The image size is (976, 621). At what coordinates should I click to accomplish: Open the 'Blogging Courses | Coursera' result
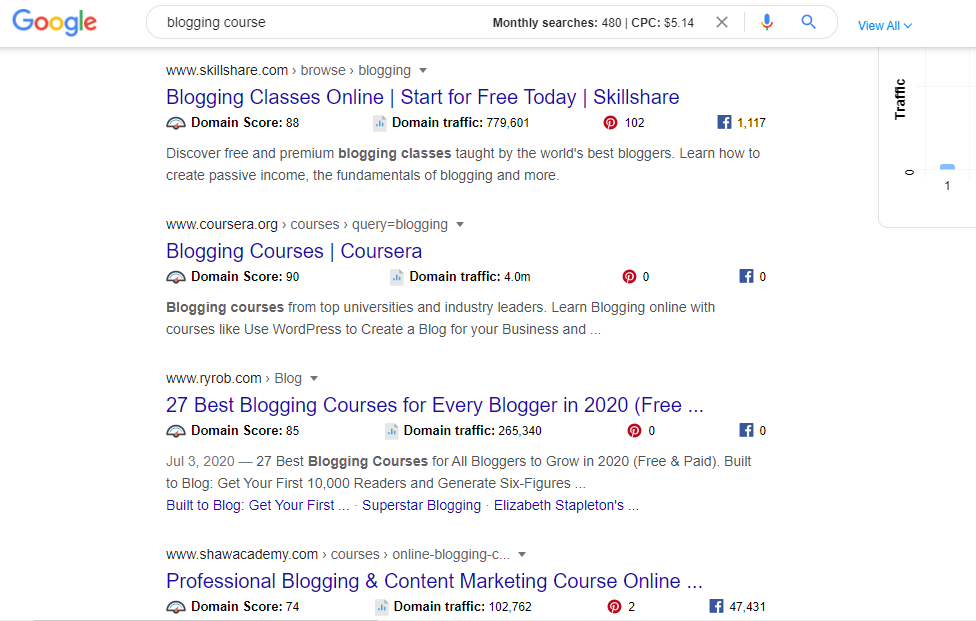[294, 251]
